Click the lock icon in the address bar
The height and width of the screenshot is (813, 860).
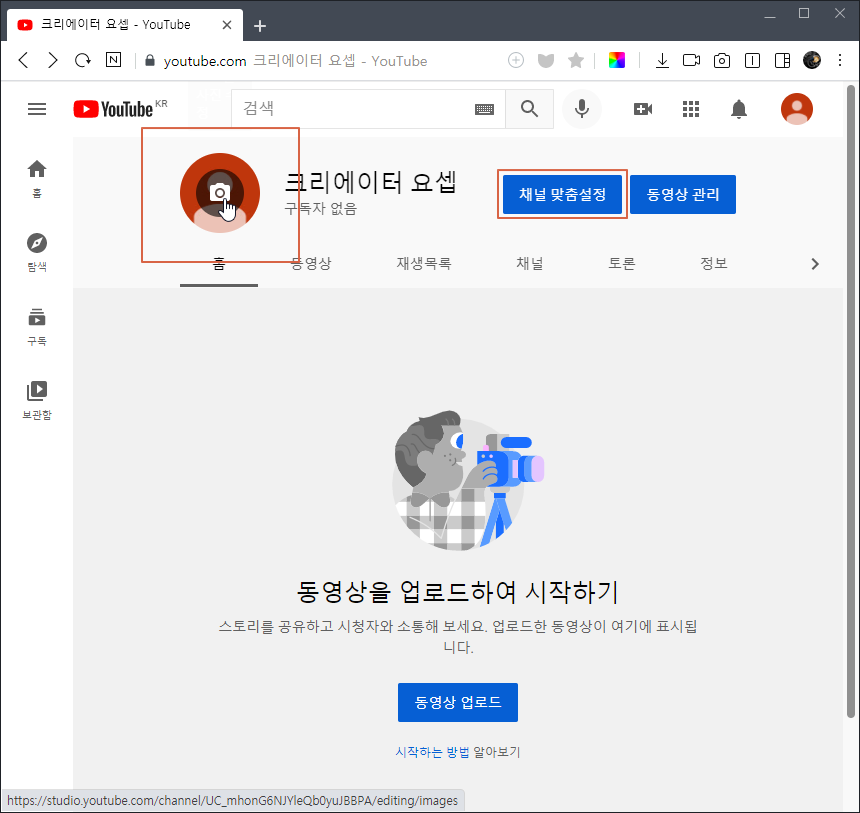[150, 60]
